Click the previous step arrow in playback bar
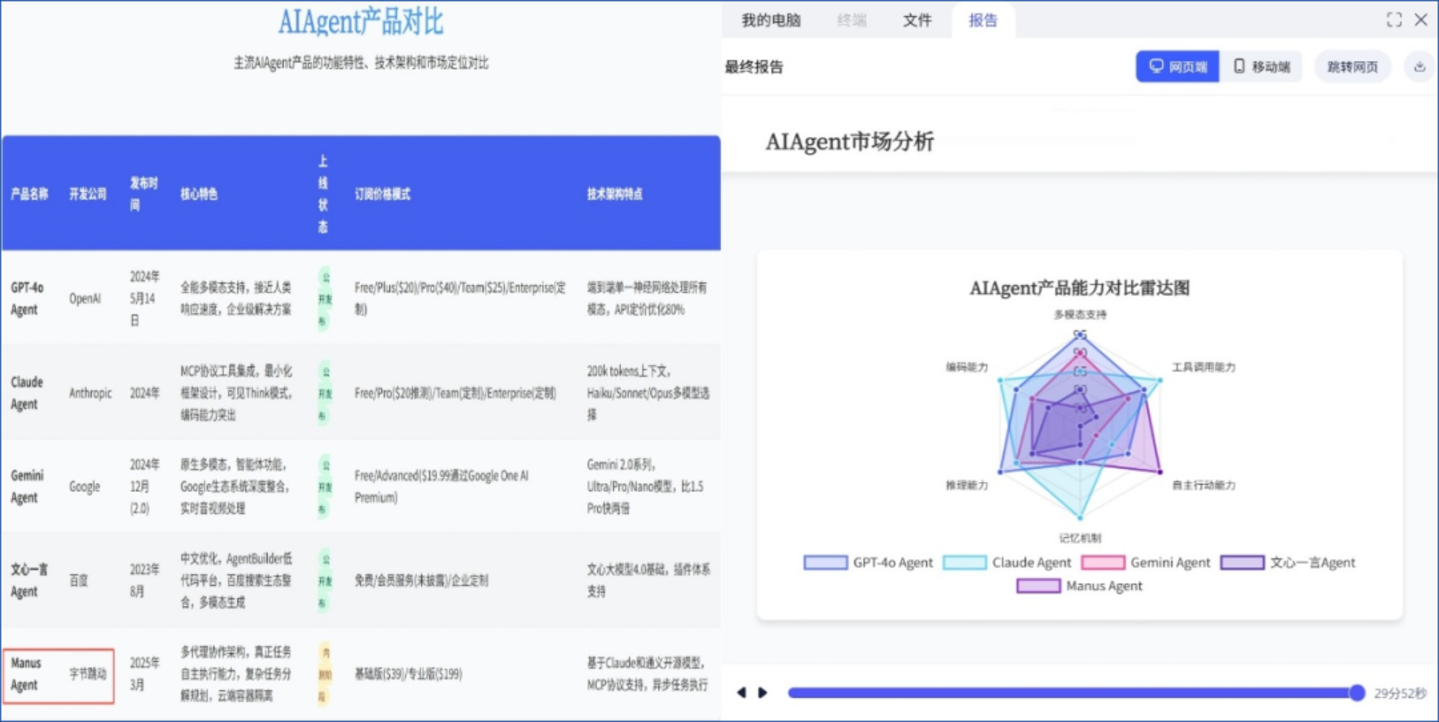The image size is (1439, 722). tap(741, 693)
